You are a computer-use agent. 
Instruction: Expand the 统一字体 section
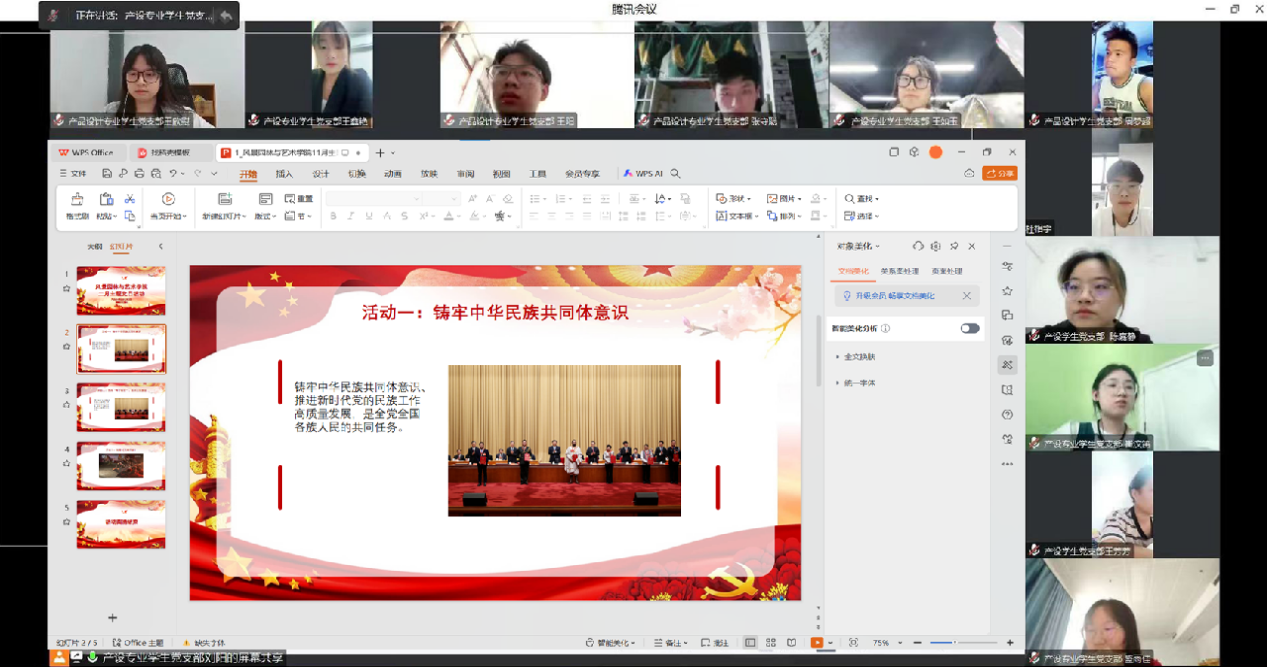point(858,383)
